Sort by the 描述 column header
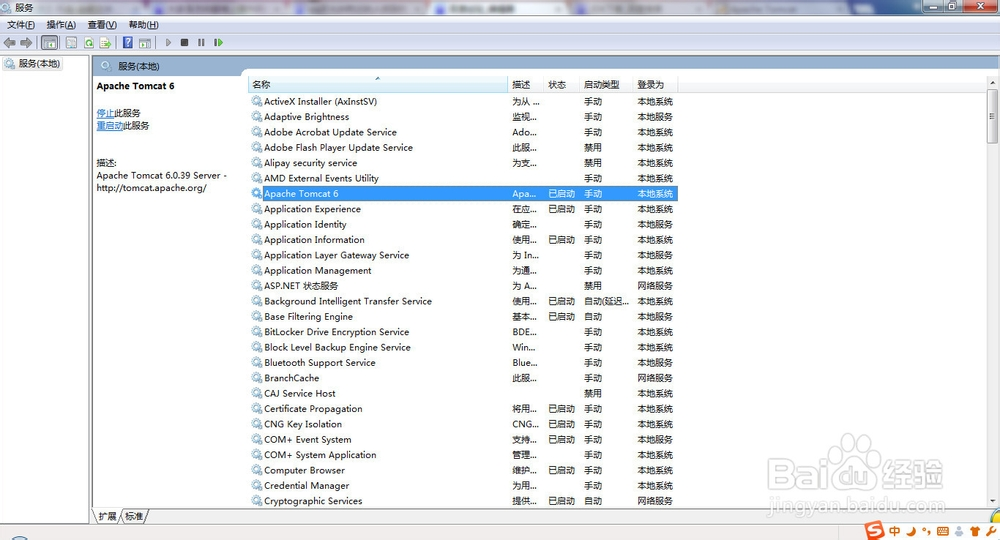This screenshot has width=1000, height=540. point(526,84)
